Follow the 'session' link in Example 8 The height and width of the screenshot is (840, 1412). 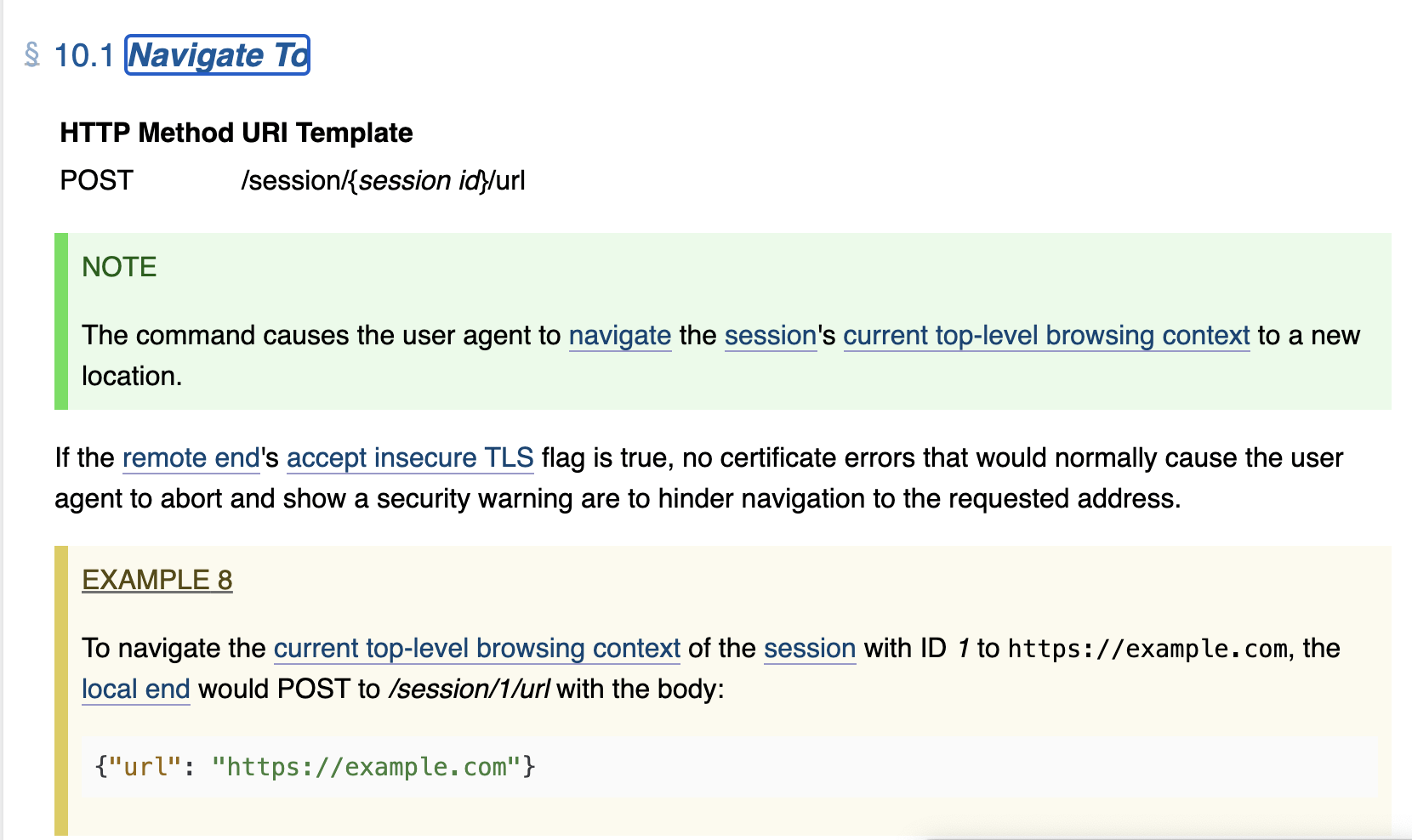810,649
